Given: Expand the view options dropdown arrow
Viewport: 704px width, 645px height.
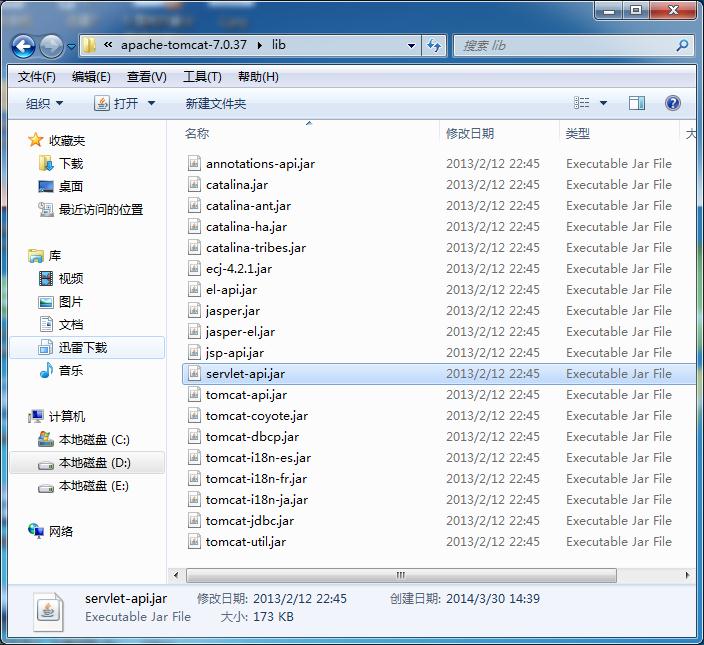Looking at the screenshot, I should coord(604,103).
